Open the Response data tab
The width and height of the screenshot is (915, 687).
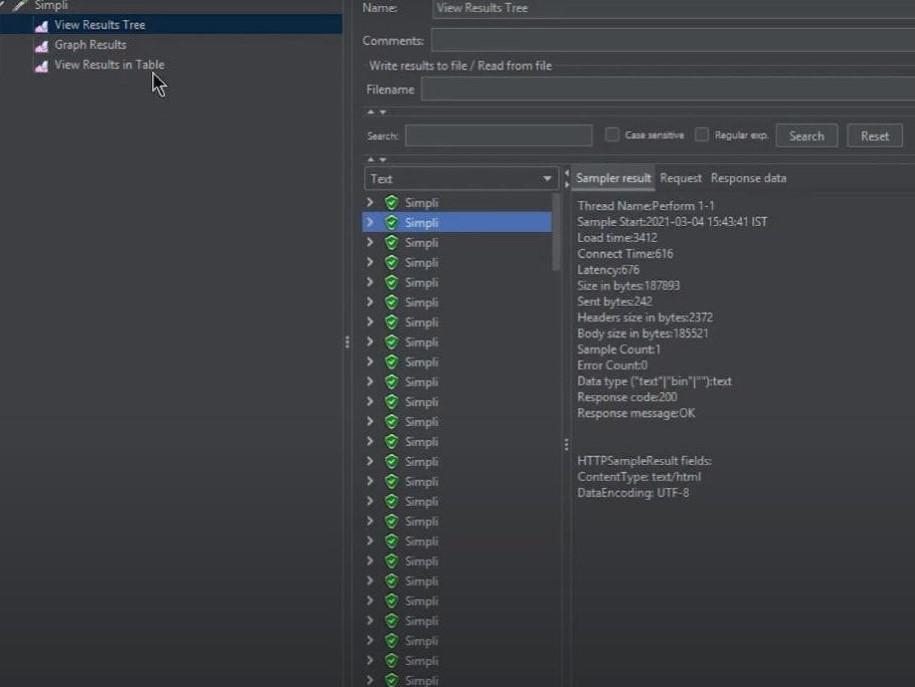[748, 178]
